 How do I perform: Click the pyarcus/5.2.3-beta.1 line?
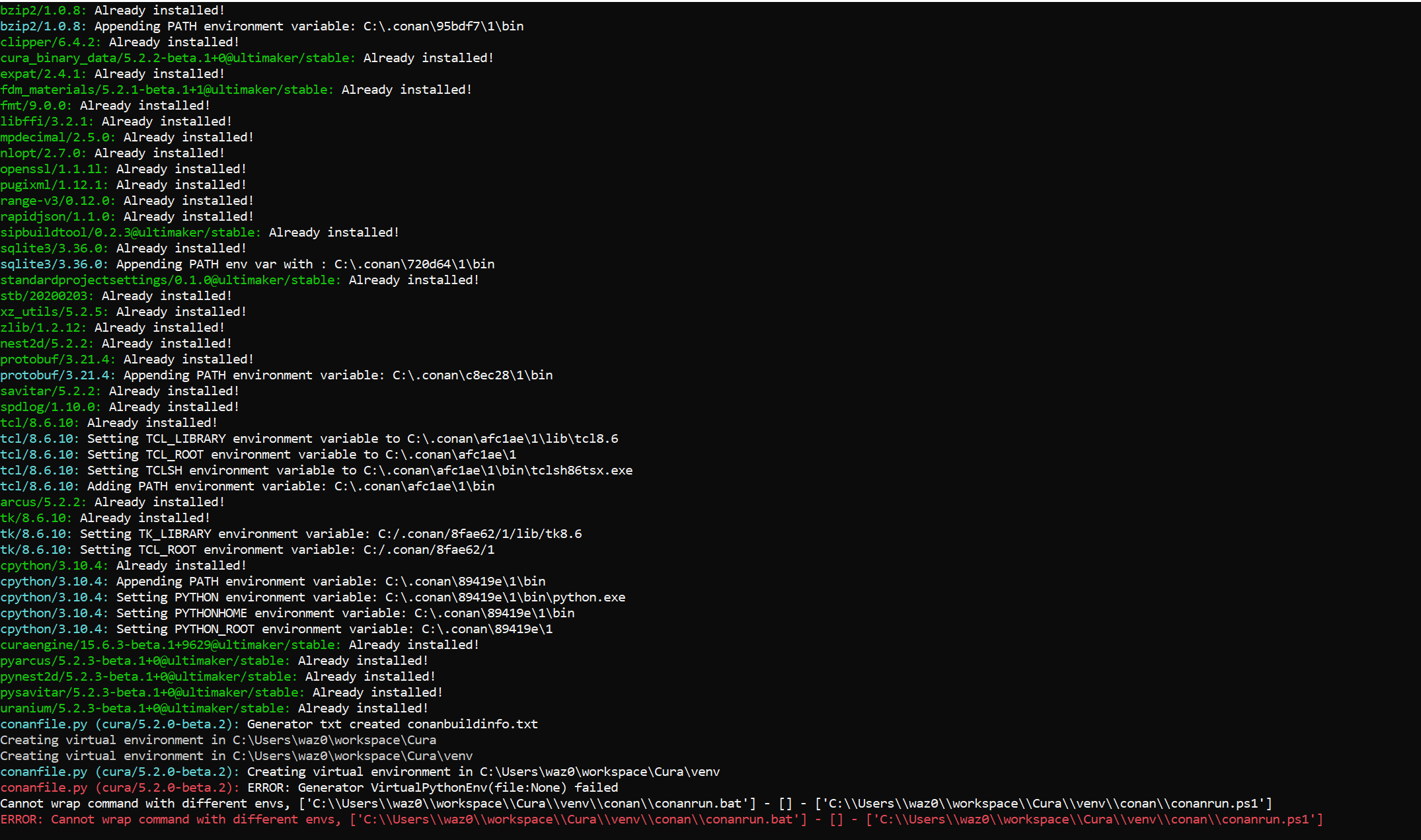(x=145, y=660)
